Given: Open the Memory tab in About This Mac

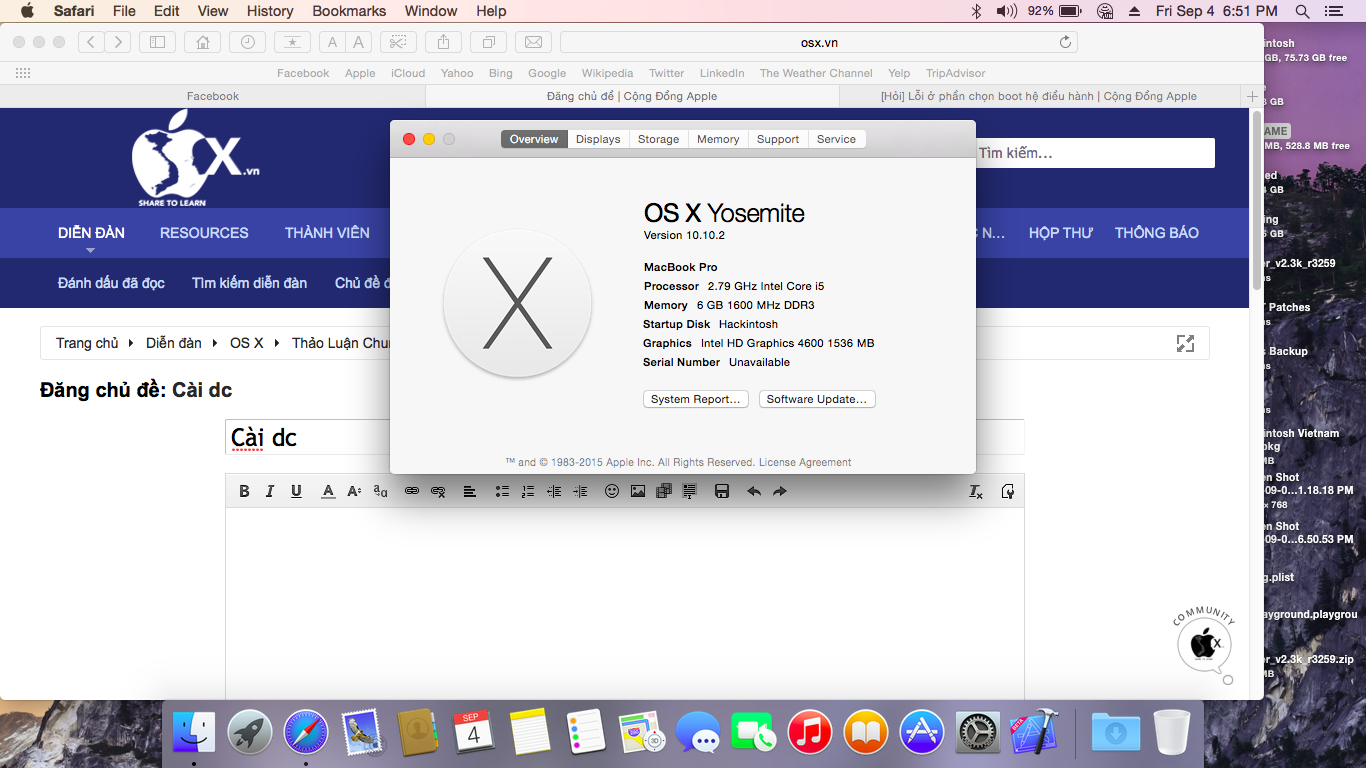Looking at the screenshot, I should tap(718, 139).
